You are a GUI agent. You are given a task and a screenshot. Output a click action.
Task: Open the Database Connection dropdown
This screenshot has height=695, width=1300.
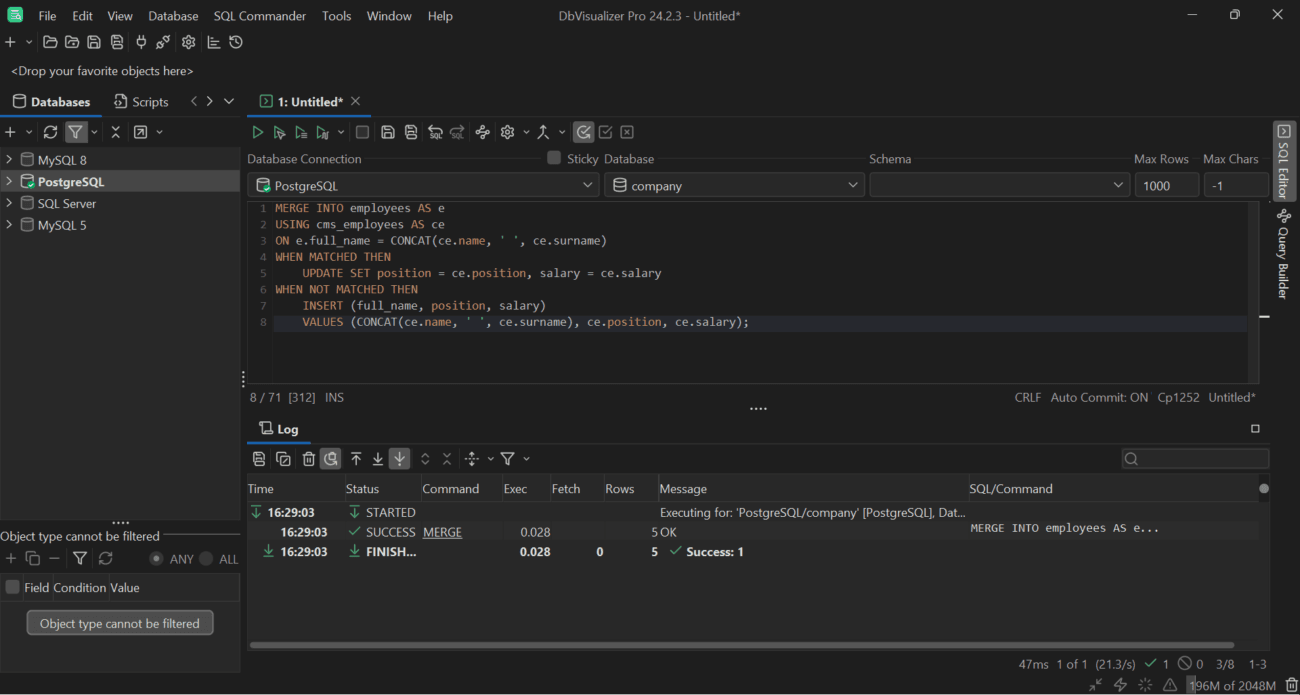click(588, 184)
